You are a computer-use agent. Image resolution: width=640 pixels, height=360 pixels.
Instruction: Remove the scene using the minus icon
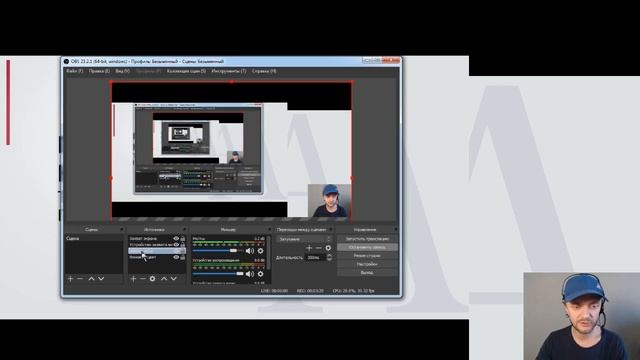pyautogui.click(x=80, y=279)
